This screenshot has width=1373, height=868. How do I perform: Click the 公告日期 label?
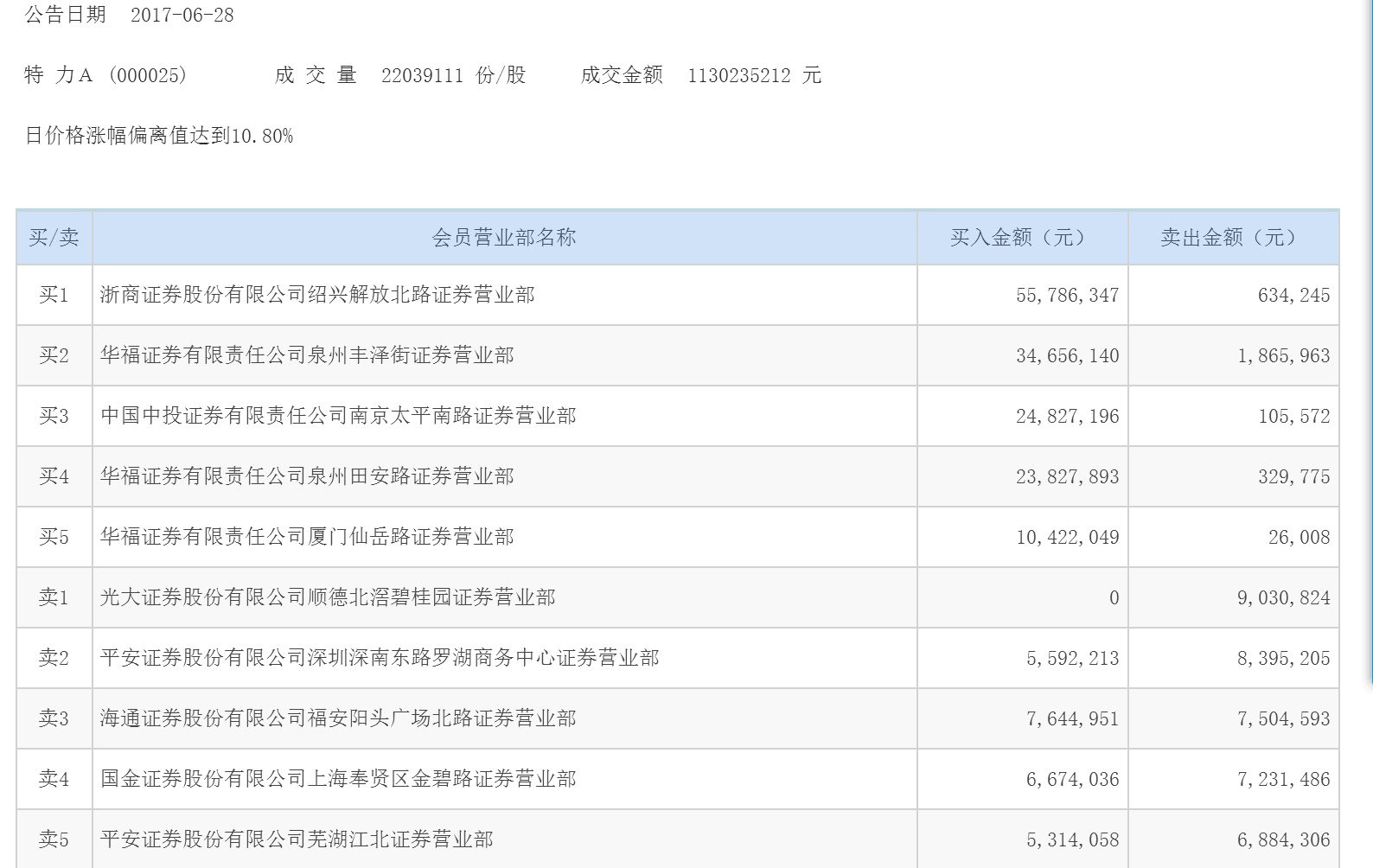[65, 15]
